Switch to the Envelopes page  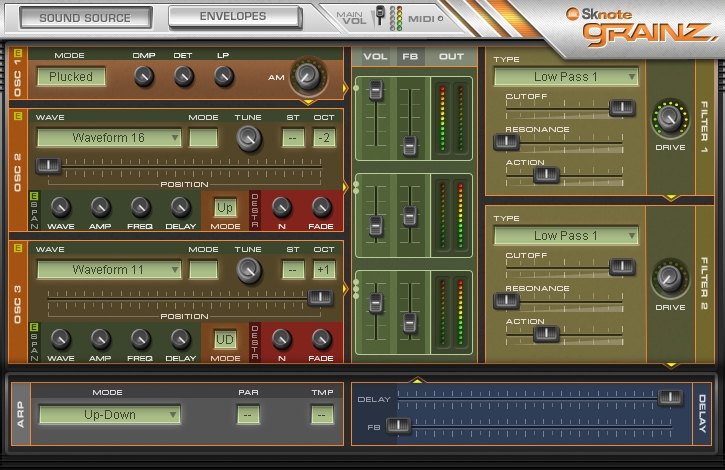[x=233, y=17]
